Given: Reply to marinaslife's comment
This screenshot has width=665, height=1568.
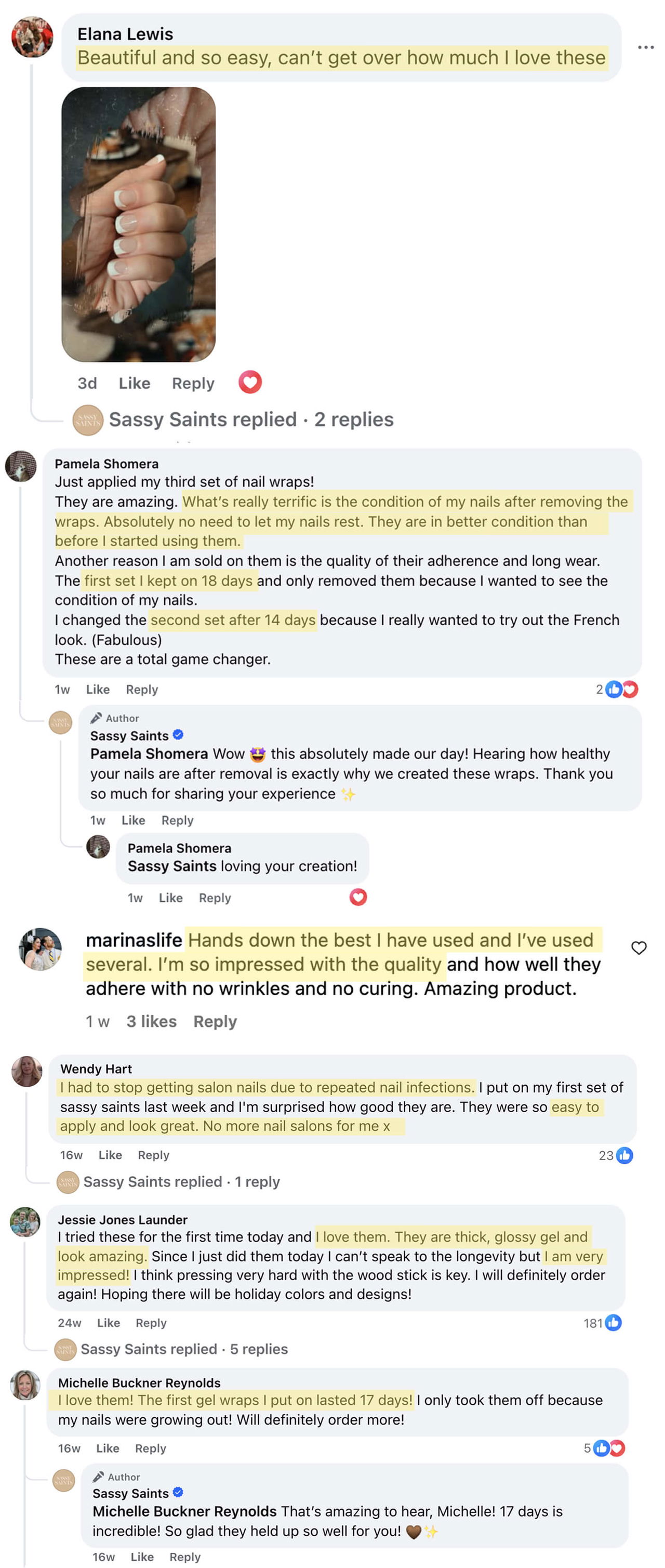Looking at the screenshot, I should pos(215,1021).
